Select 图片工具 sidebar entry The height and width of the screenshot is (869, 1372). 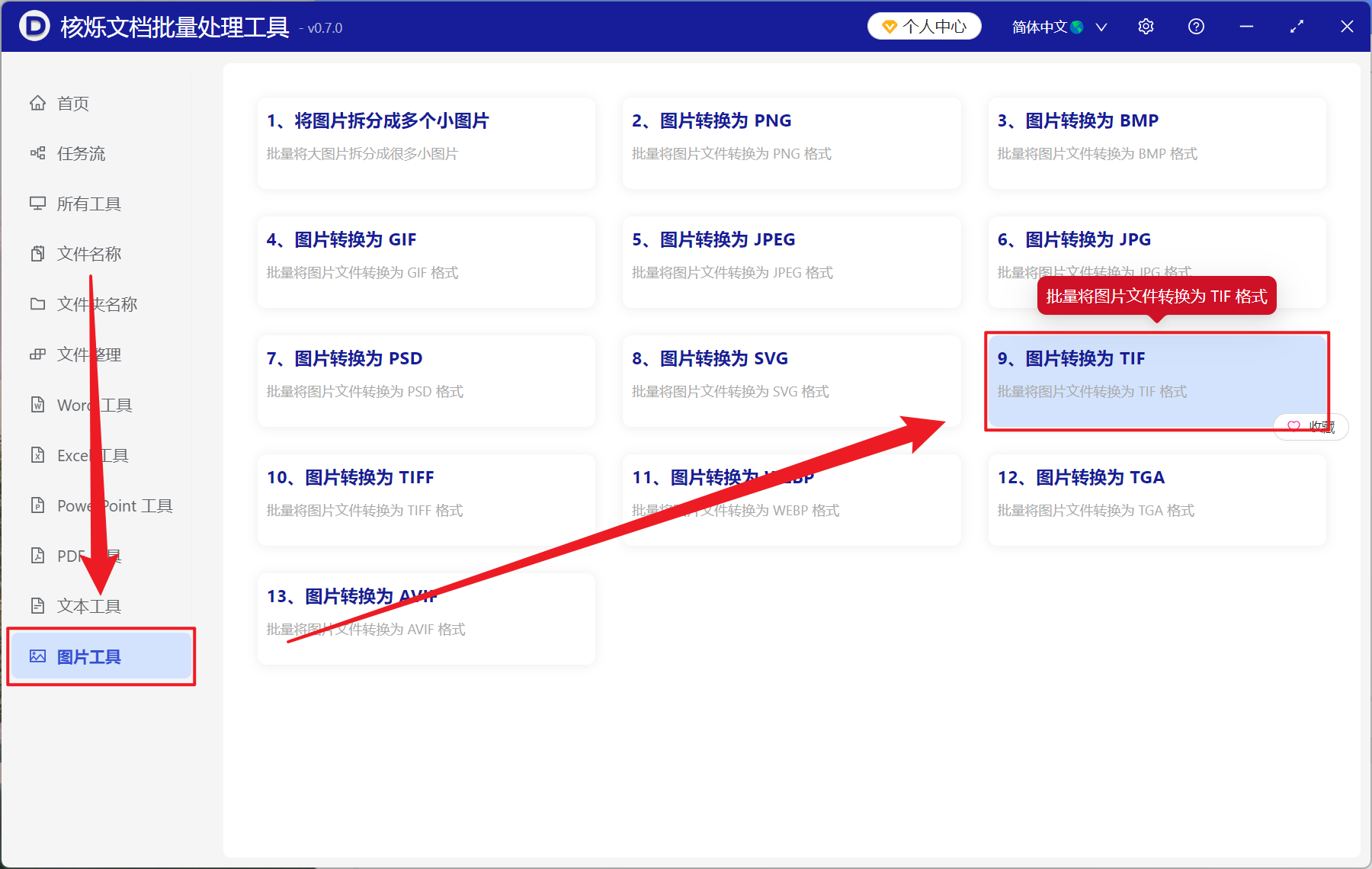[x=100, y=656]
